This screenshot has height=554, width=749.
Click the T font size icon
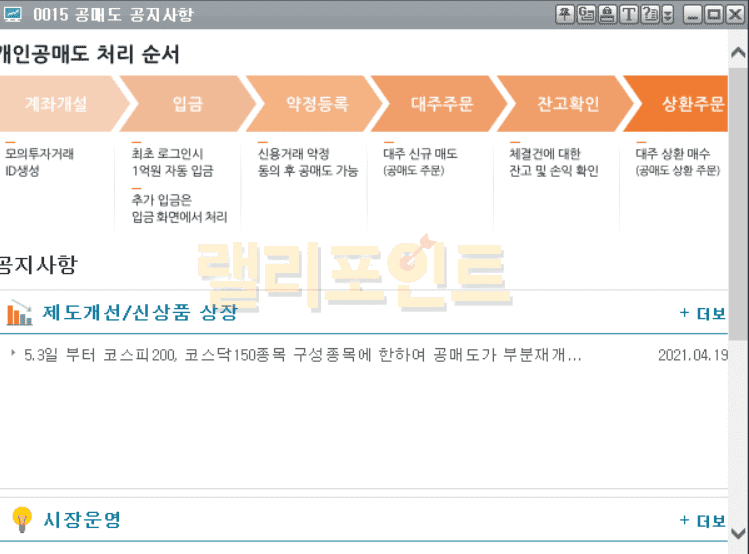(x=628, y=14)
